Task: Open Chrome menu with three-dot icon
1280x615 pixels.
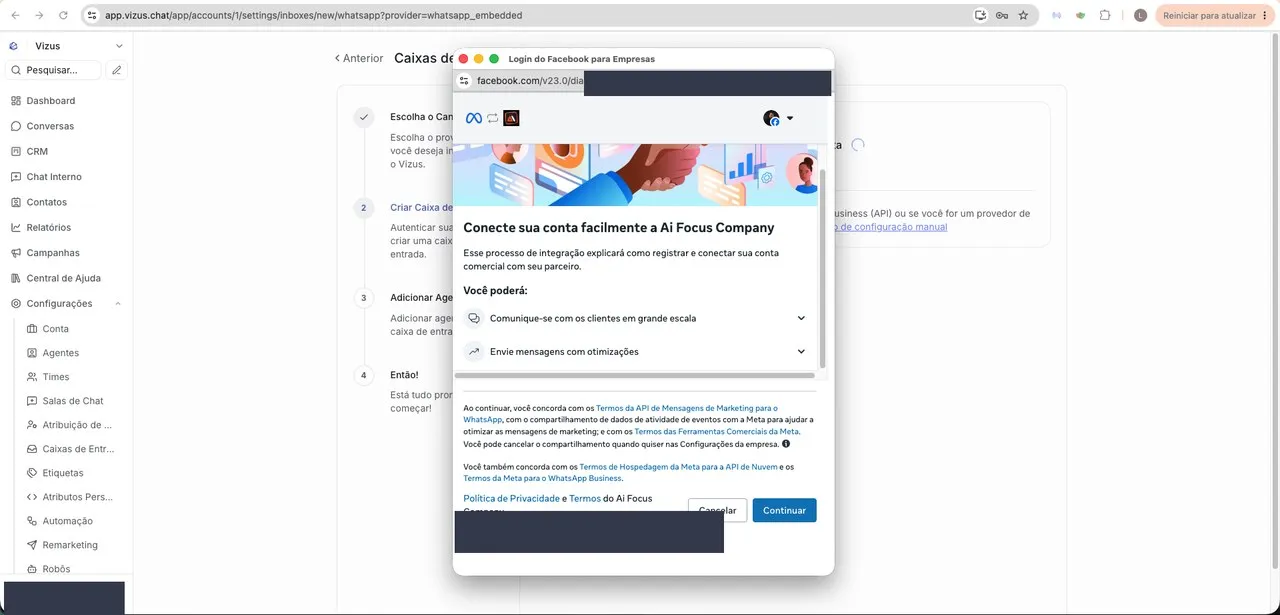Action: tap(1265, 16)
